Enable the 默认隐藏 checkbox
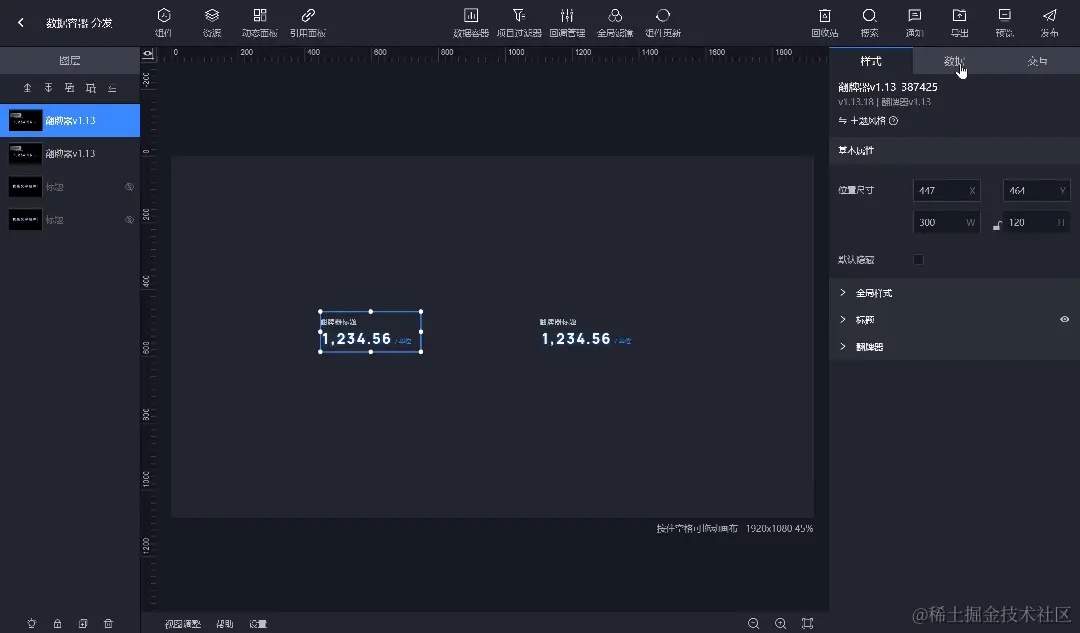The image size is (1080, 633). (918, 260)
